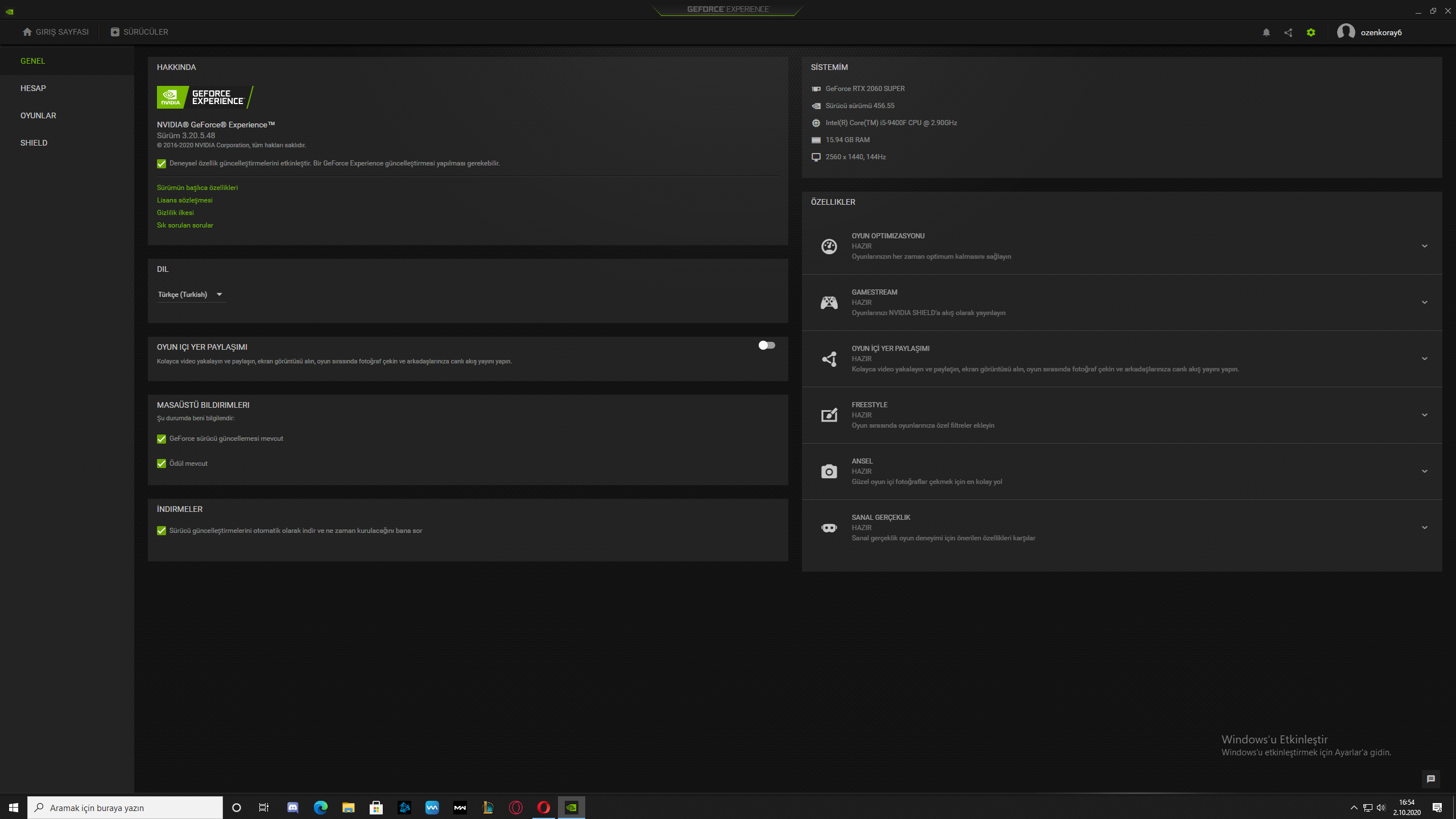
Task: Click the Gamestream controller icon
Action: click(829, 303)
